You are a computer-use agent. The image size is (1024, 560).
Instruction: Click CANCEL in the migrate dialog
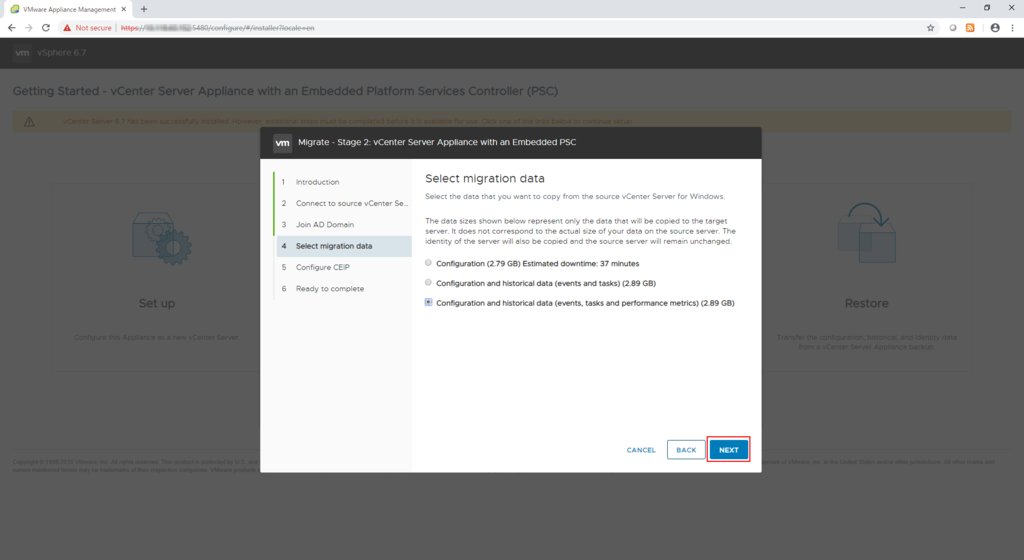click(641, 450)
